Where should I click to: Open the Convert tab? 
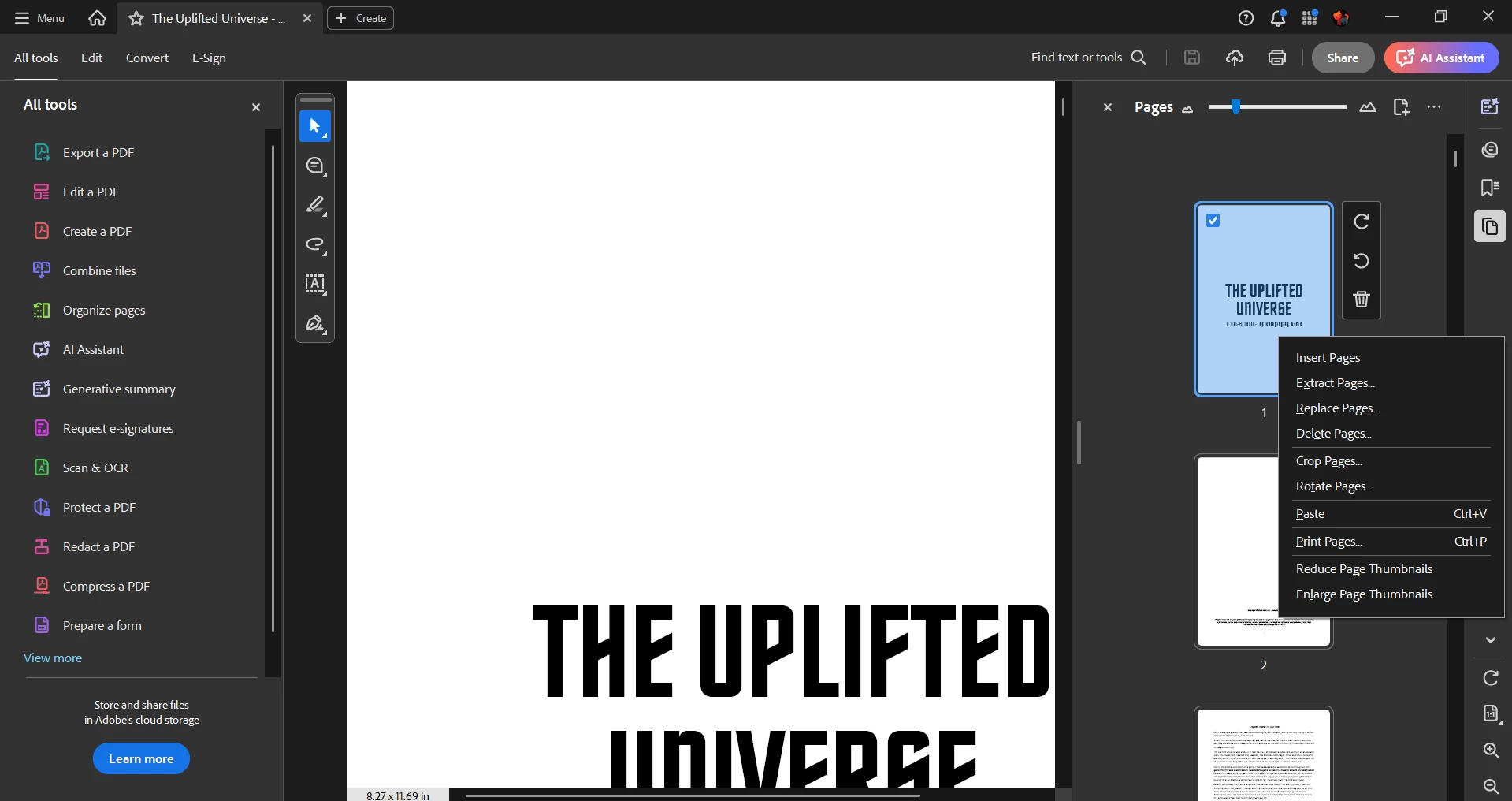[x=147, y=58]
